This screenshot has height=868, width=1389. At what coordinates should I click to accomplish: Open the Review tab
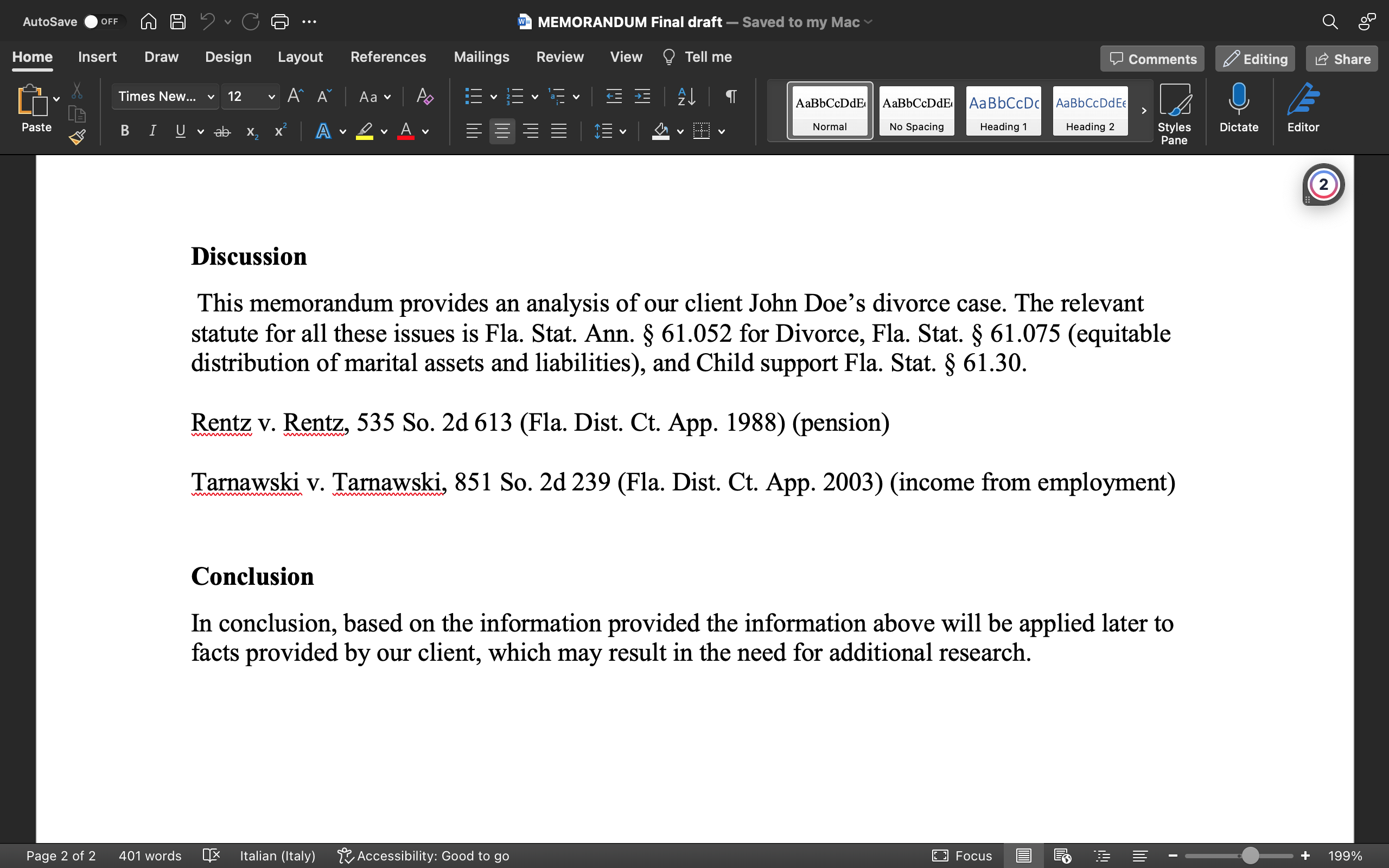pos(560,57)
